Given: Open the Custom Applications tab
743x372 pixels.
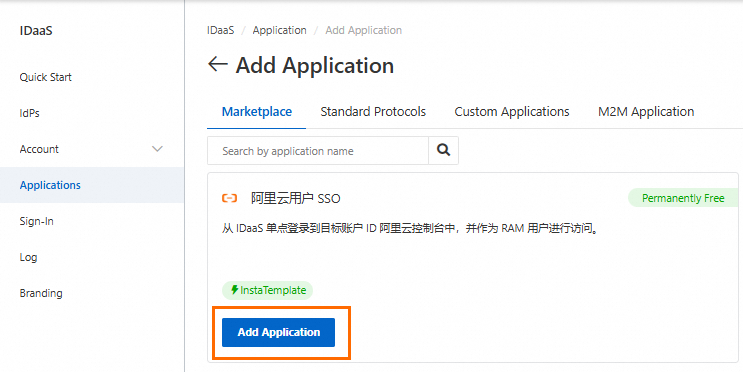Looking at the screenshot, I should [x=512, y=112].
